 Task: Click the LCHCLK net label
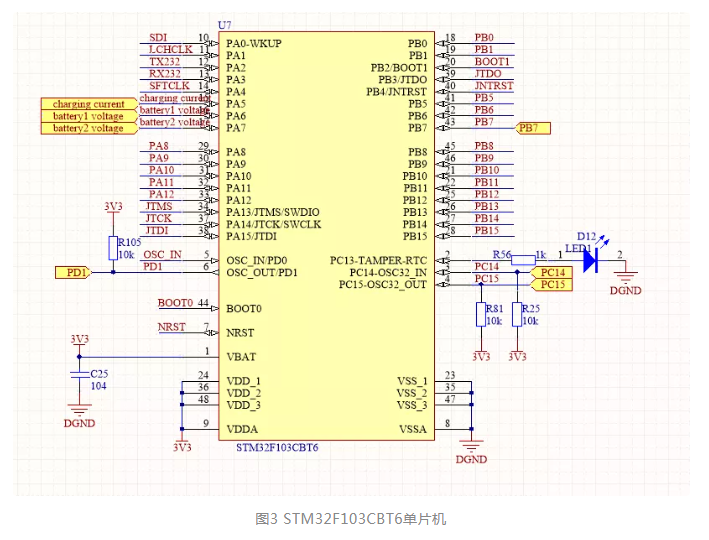(x=171, y=49)
